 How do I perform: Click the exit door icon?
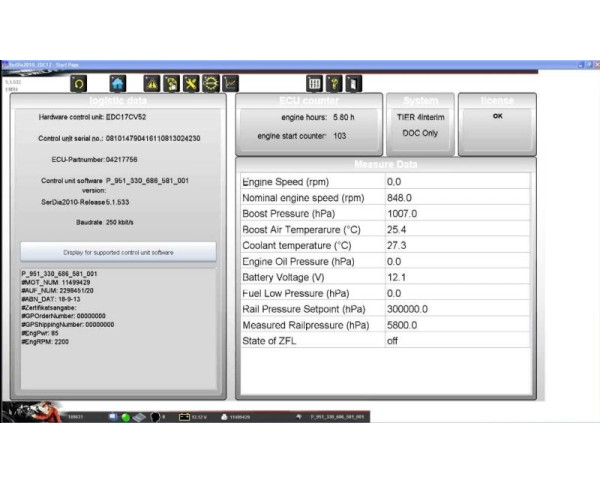tap(353, 84)
